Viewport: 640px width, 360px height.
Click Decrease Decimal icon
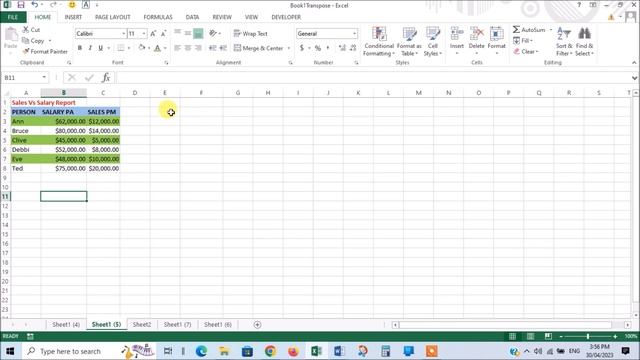(353, 48)
